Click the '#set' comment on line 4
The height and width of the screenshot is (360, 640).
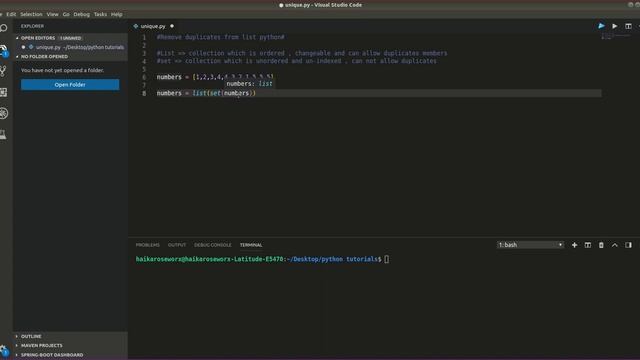click(x=296, y=61)
